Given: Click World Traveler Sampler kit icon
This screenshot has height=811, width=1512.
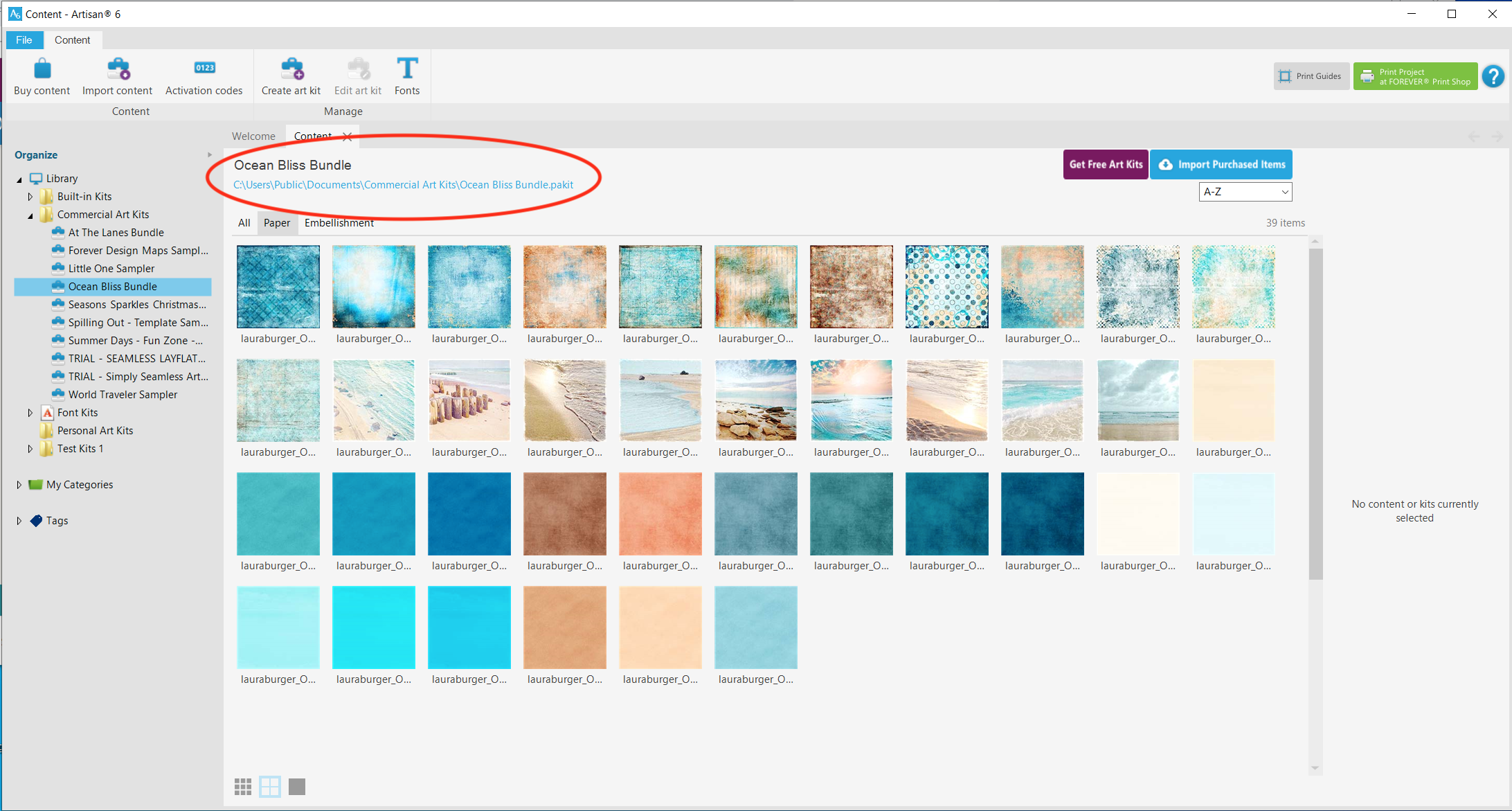Looking at the screenshot, I should [x=58, y=394].
